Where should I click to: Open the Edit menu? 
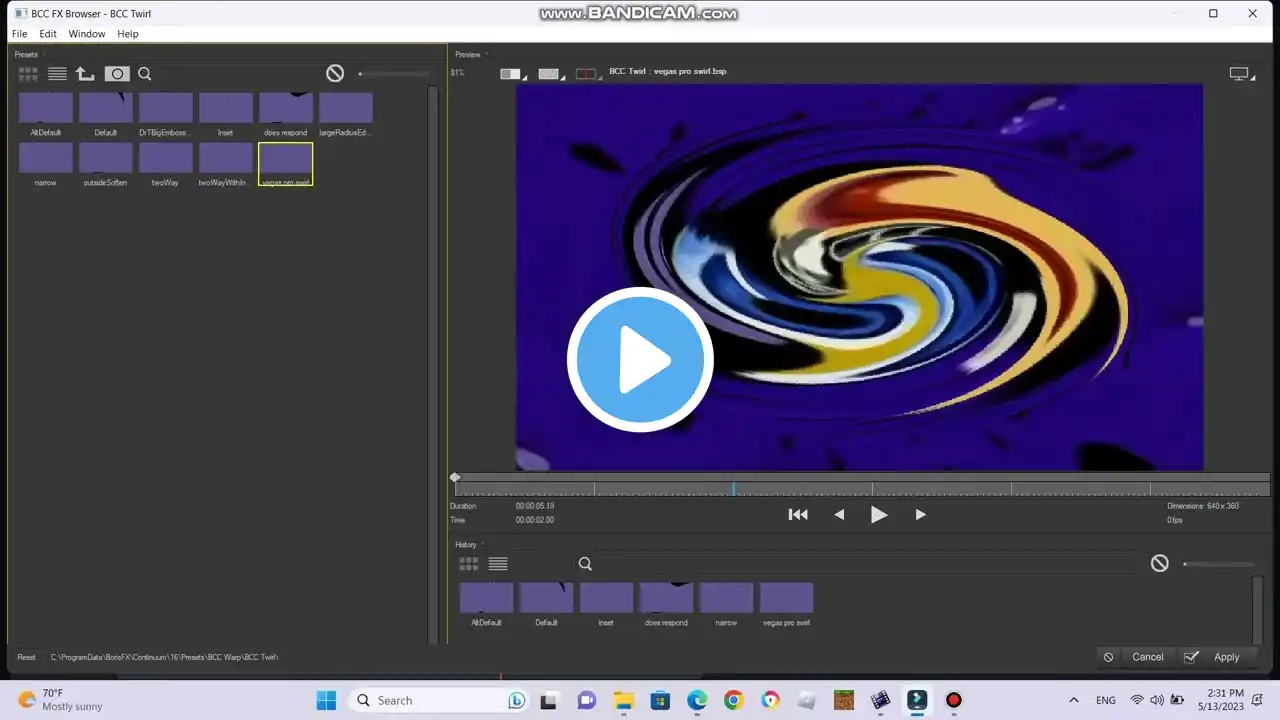click(x=48, y=34)
